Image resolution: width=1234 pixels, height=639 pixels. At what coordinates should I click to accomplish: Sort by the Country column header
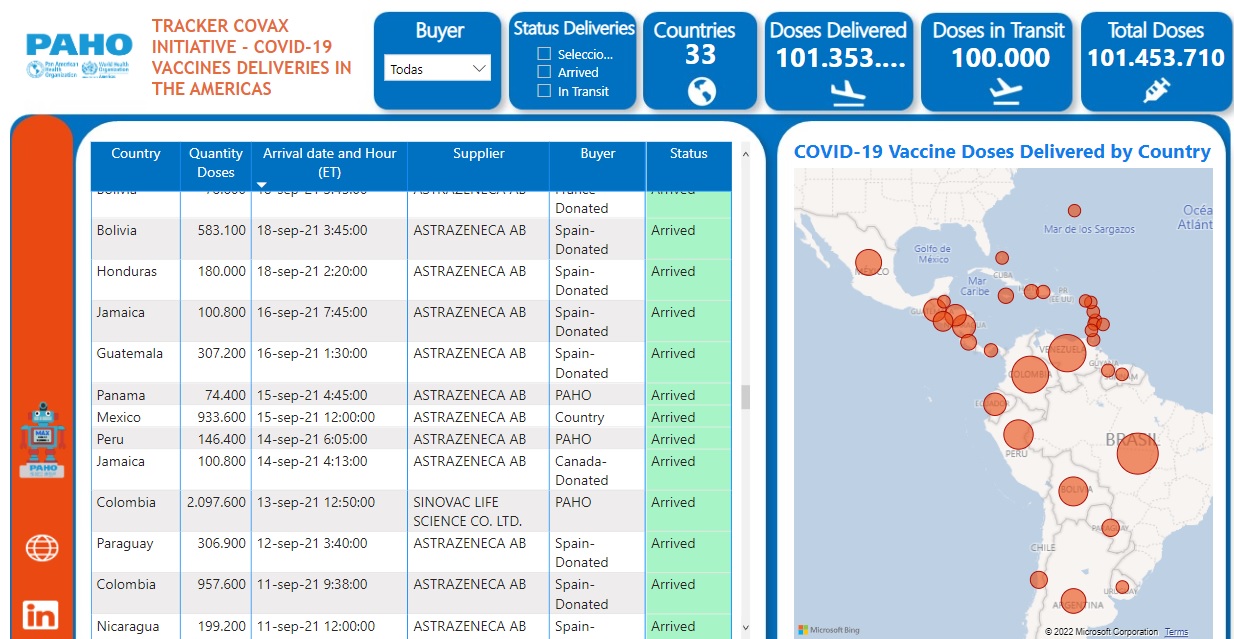tap(136, 154)
